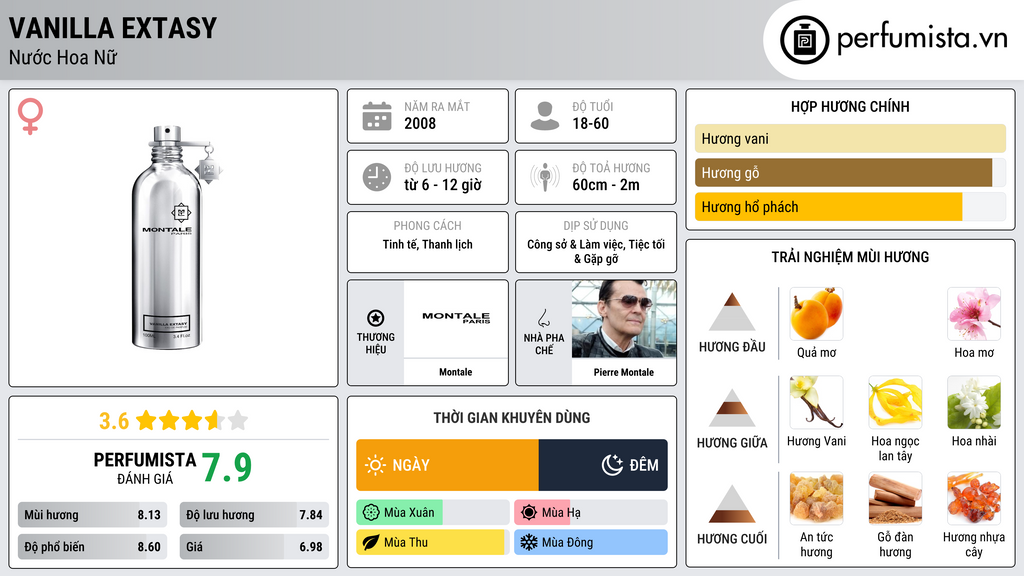Viewport: 1024px width, 576px height.
Task: Click the launch year value 2008
Action: tap(420, 123)
